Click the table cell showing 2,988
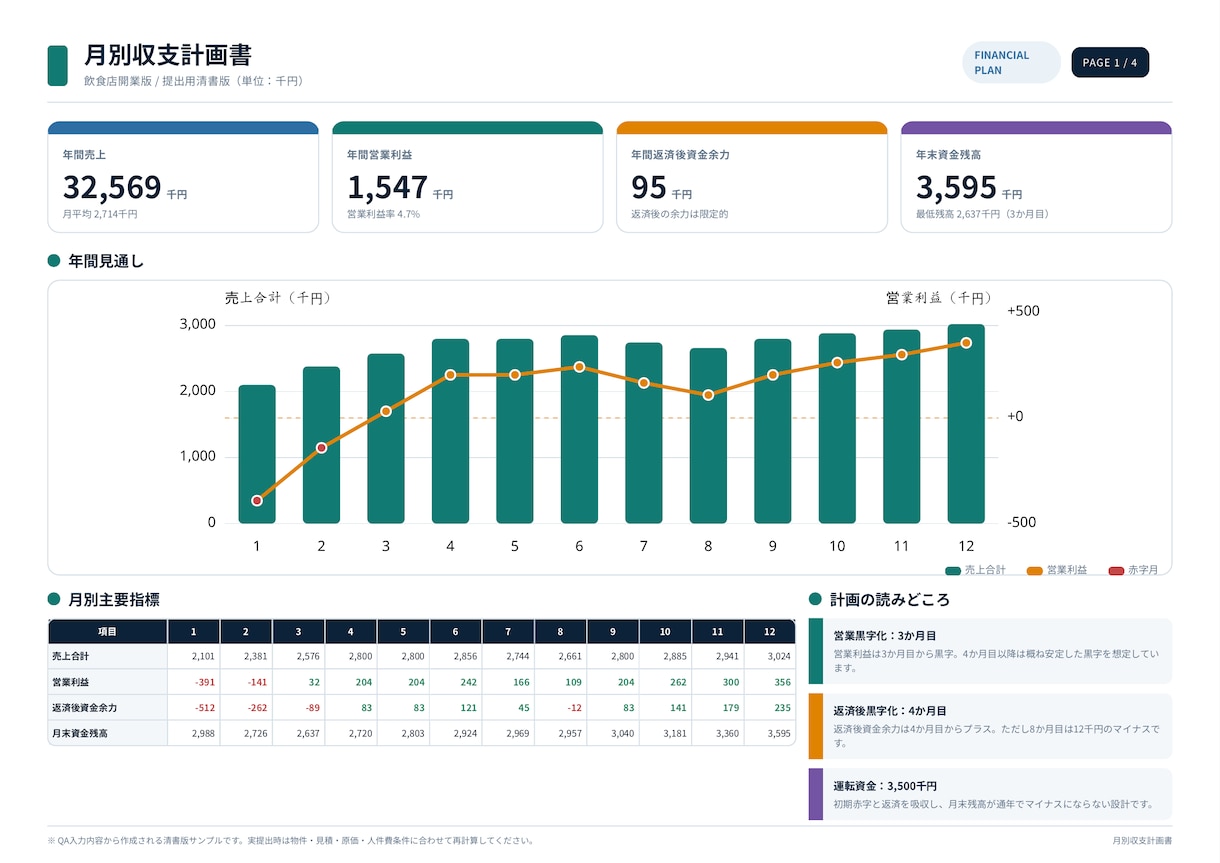Image resolution: width=1220 pixels, height=863 pixels. pos(194,733)
